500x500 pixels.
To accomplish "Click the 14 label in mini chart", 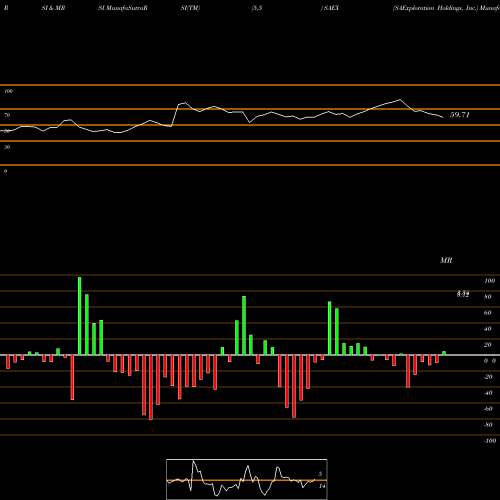I will [x=322, y=486].
